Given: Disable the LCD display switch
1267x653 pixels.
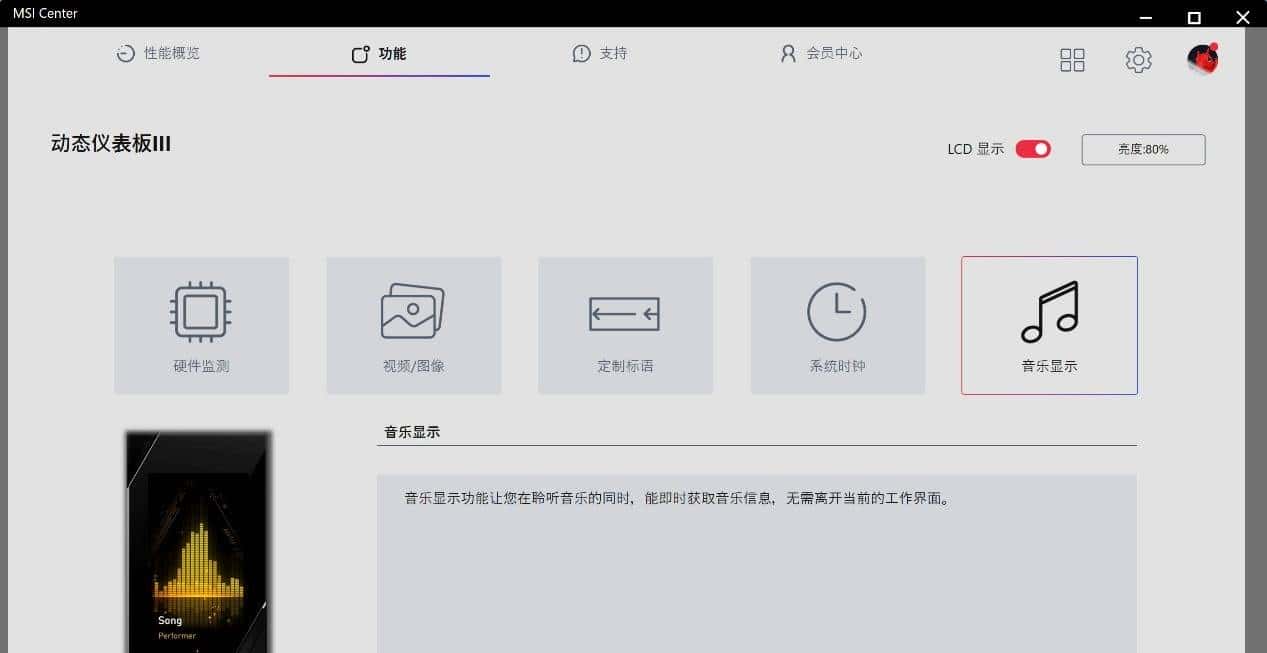Looking at the screenshot, I should click(x=1035, y=148).
